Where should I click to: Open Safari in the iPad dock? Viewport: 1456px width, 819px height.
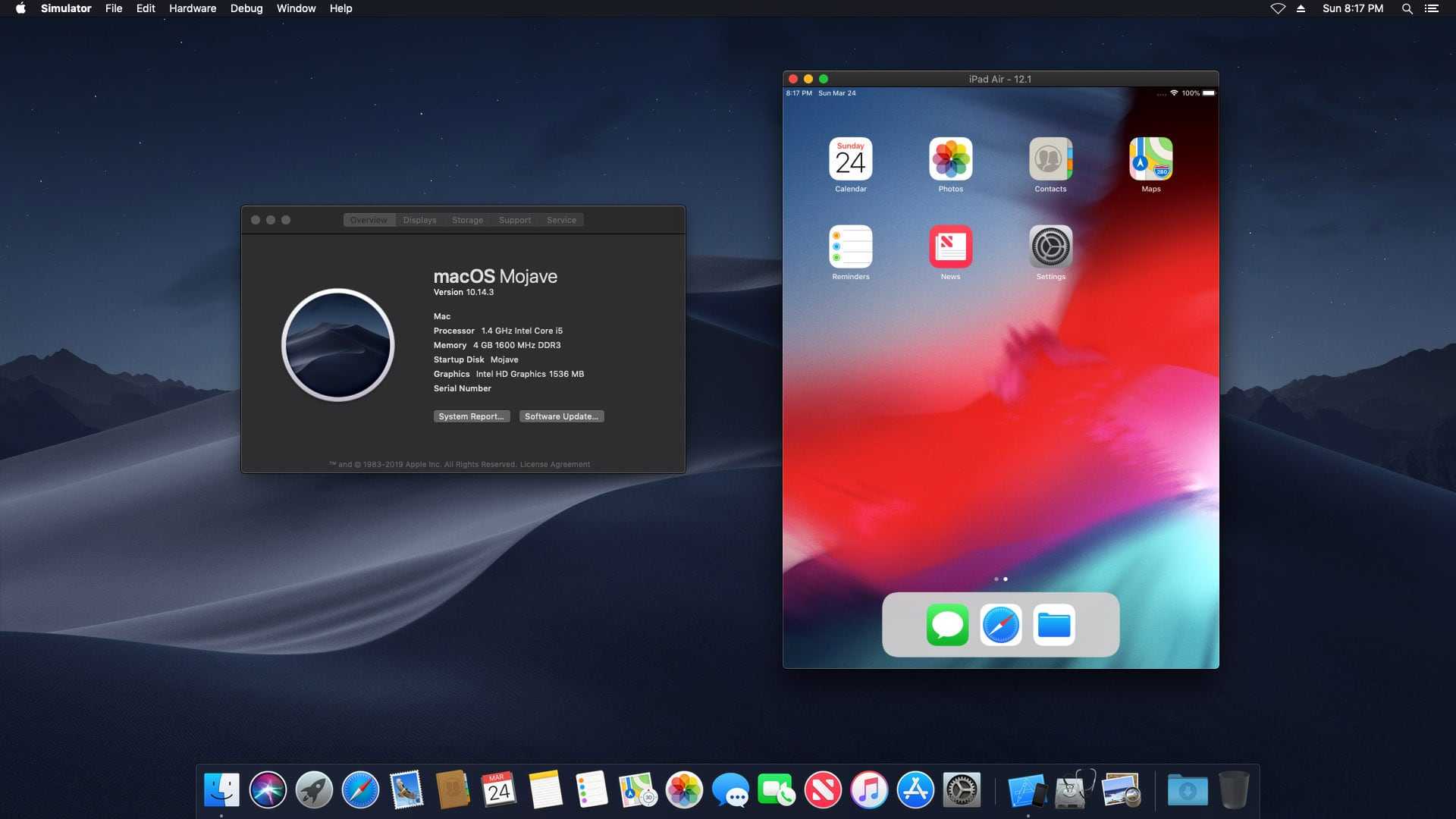(1000, 625)
